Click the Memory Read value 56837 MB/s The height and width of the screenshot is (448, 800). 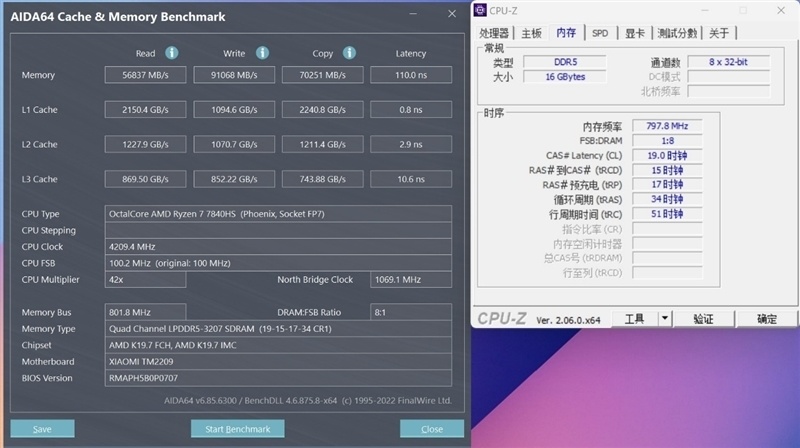coord(145,75)
